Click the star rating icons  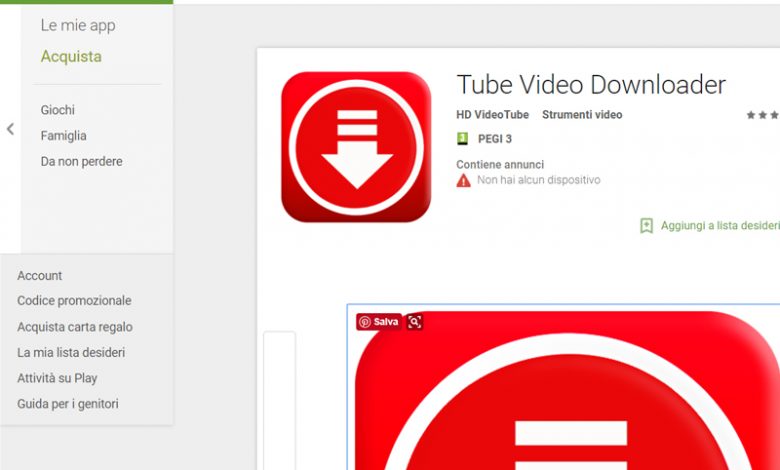click(763, 115)
